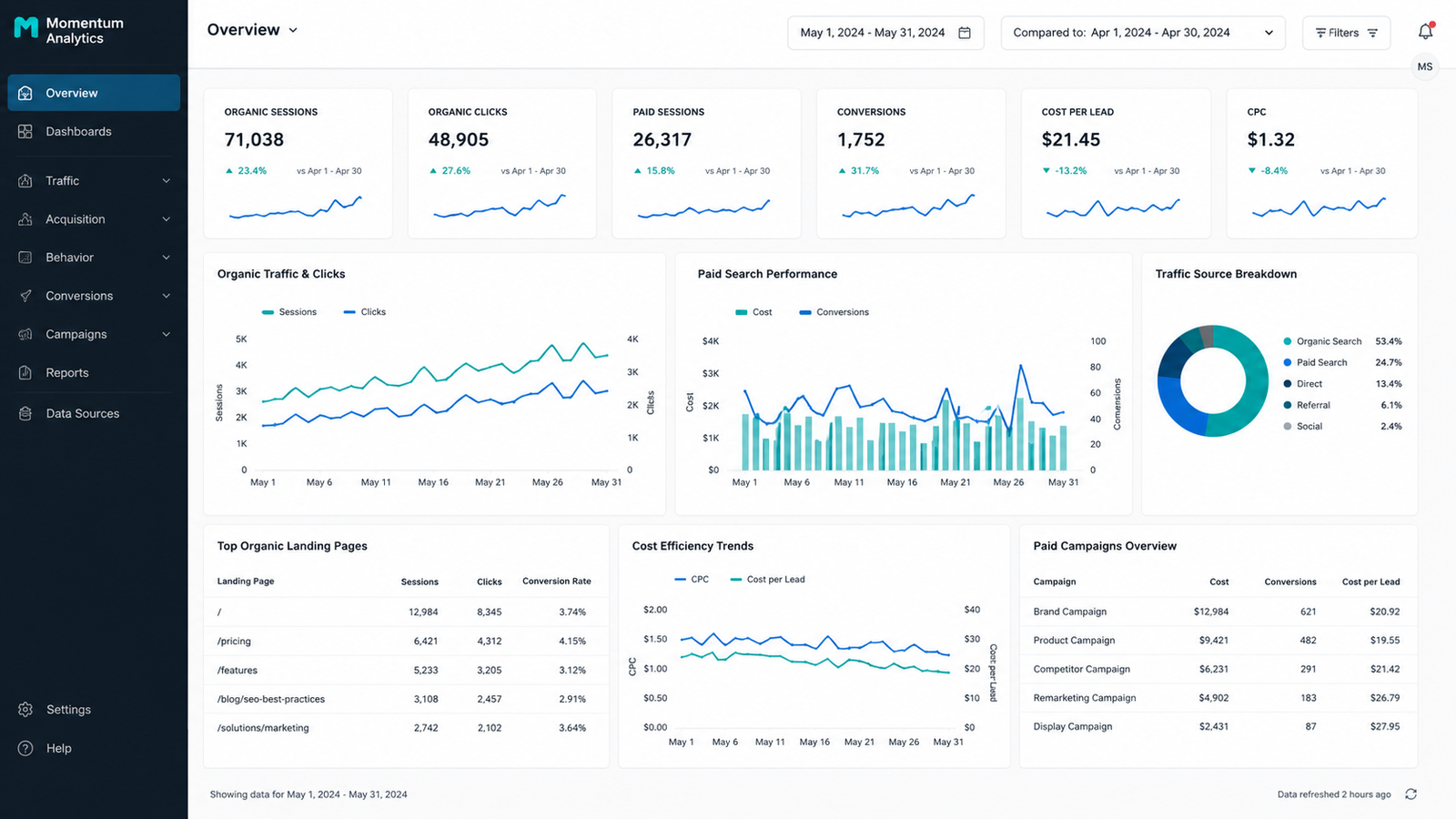
Task: Toggle Sessions series in Organic Traffic legend
Action: [289, 312]
